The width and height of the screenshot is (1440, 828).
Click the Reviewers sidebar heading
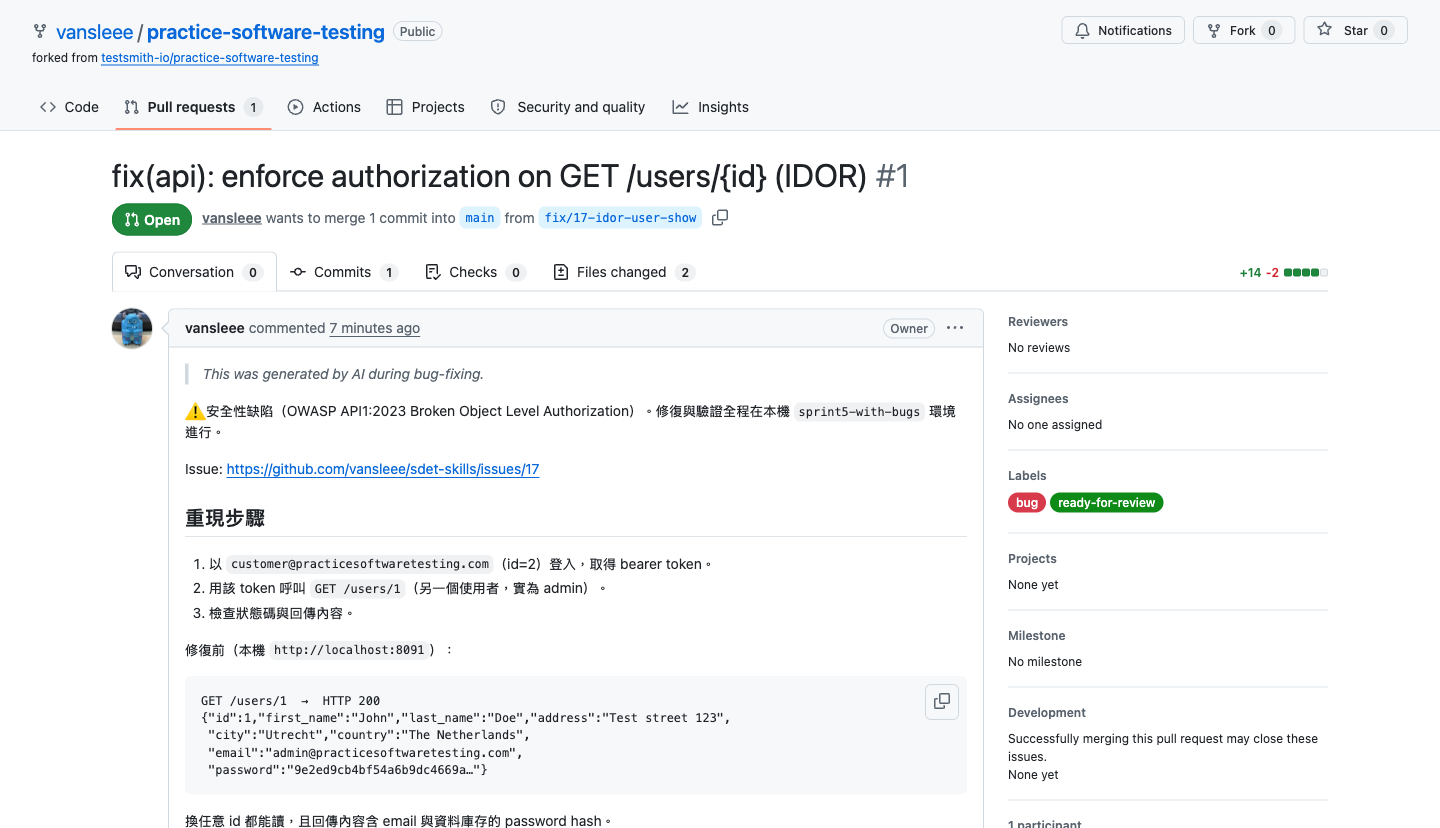[1038, 322]
